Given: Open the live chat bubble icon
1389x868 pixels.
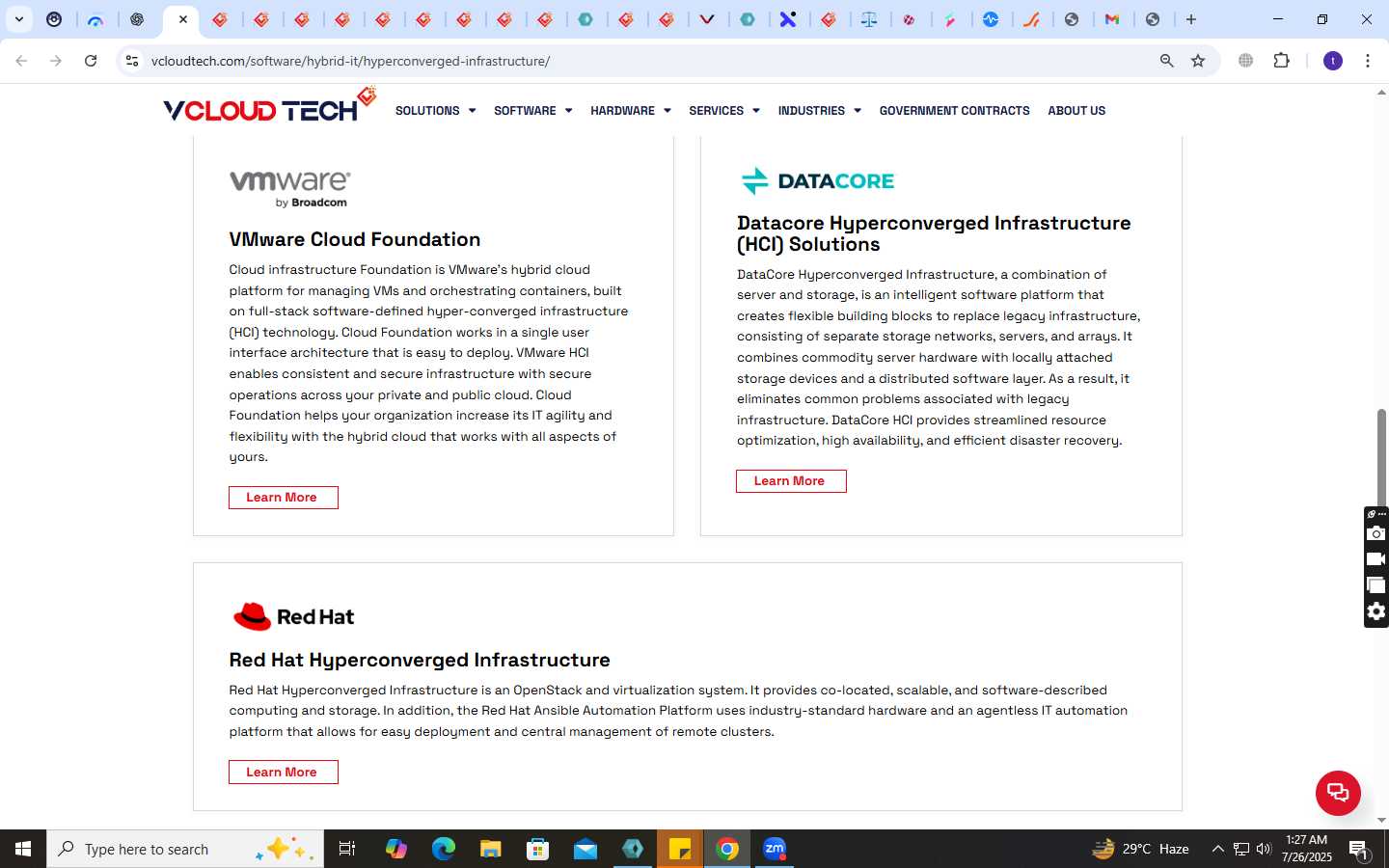Looking at the screenshot, I should [x=1338, y=793].
